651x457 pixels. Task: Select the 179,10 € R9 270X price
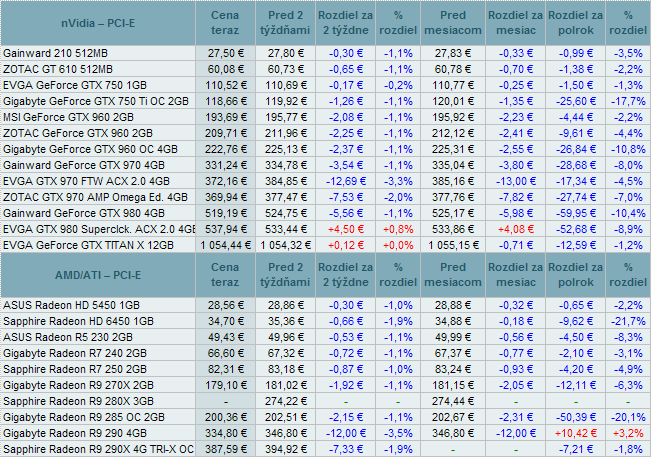(225, 385)
